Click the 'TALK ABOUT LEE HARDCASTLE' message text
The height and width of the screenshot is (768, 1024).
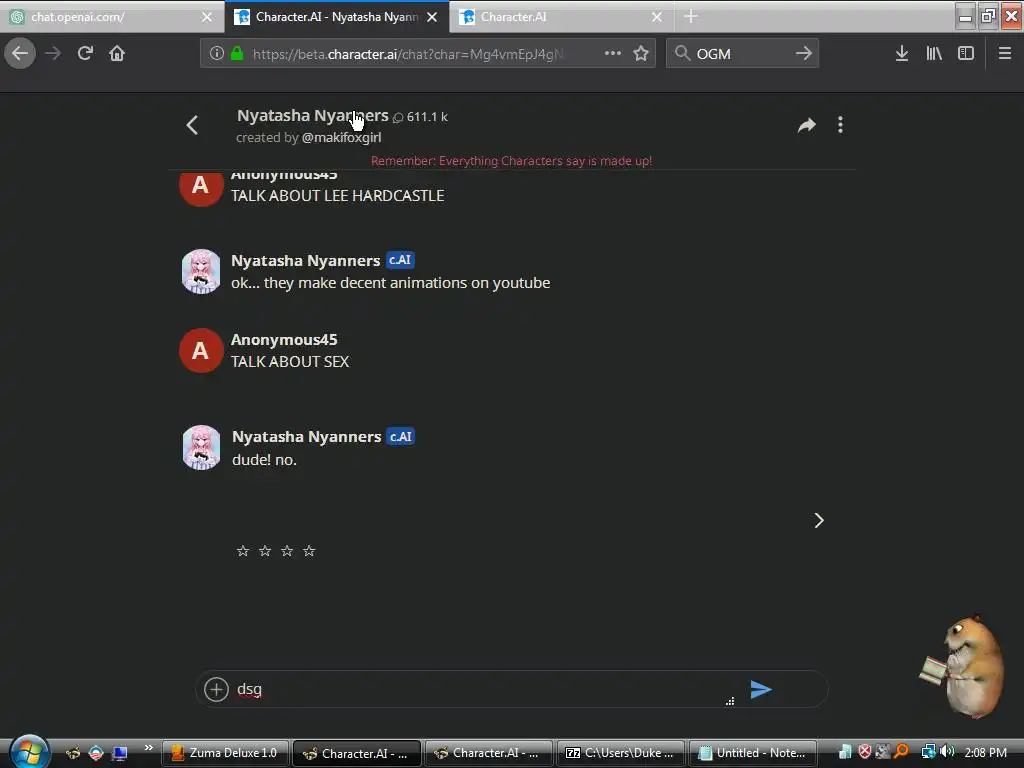338,196
